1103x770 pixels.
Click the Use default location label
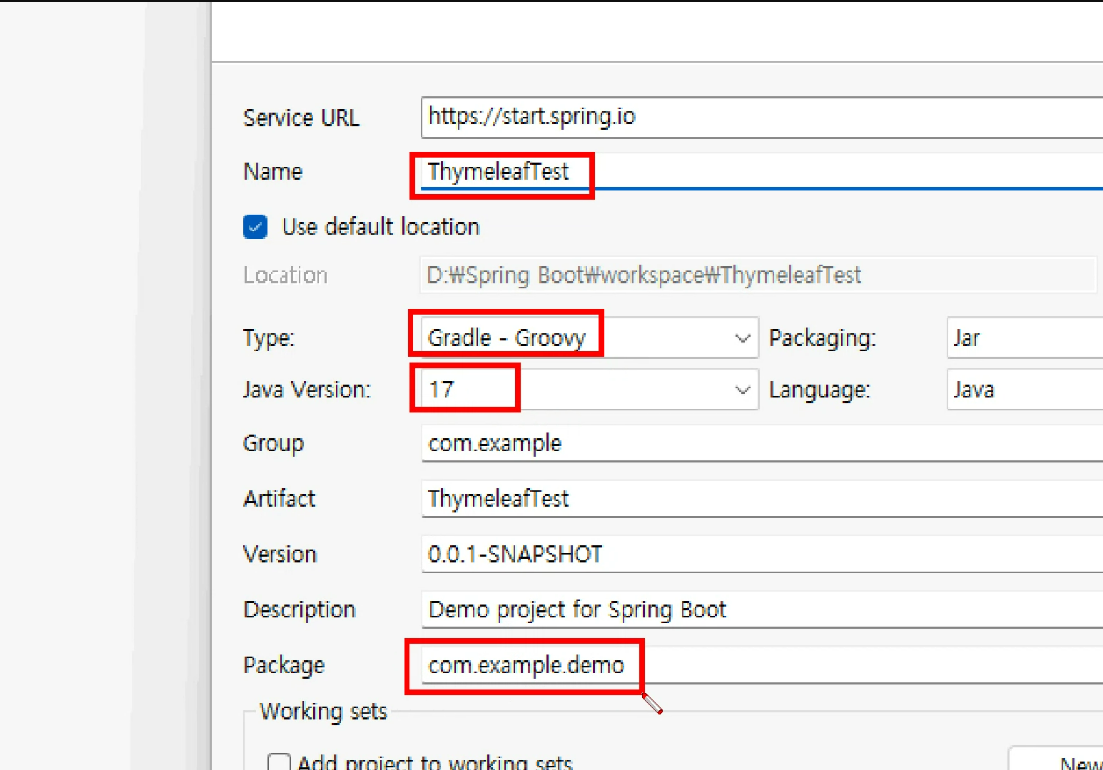[x=381, y=227]
